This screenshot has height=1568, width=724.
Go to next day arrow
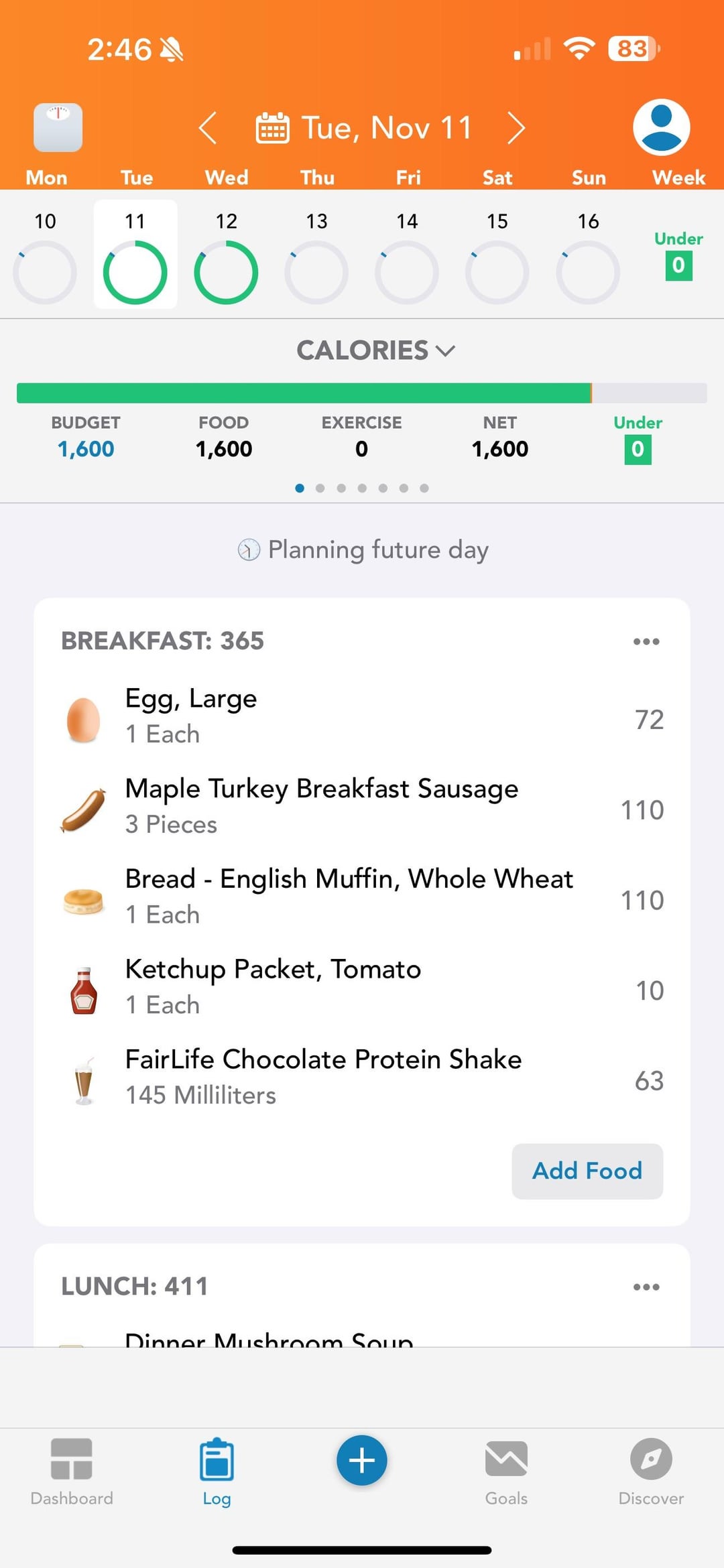click(516, 128)
